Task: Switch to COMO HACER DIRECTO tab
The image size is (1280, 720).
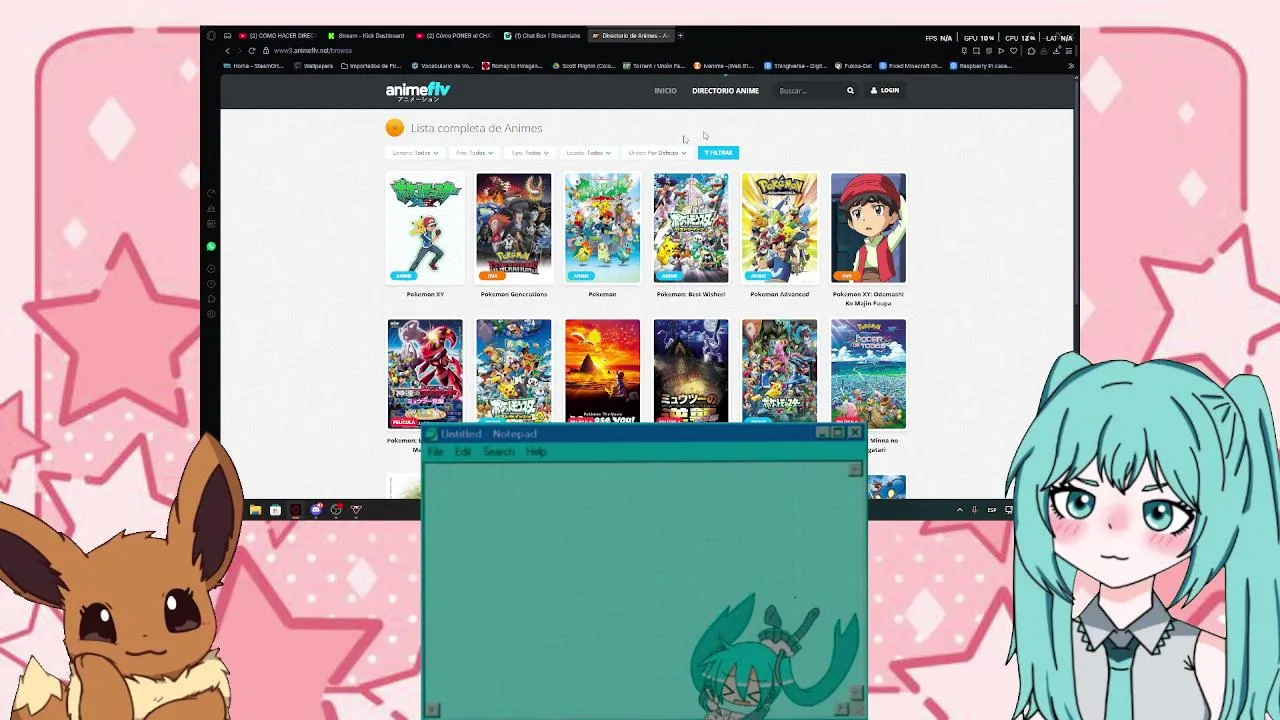Action: [x=278, y=36]
